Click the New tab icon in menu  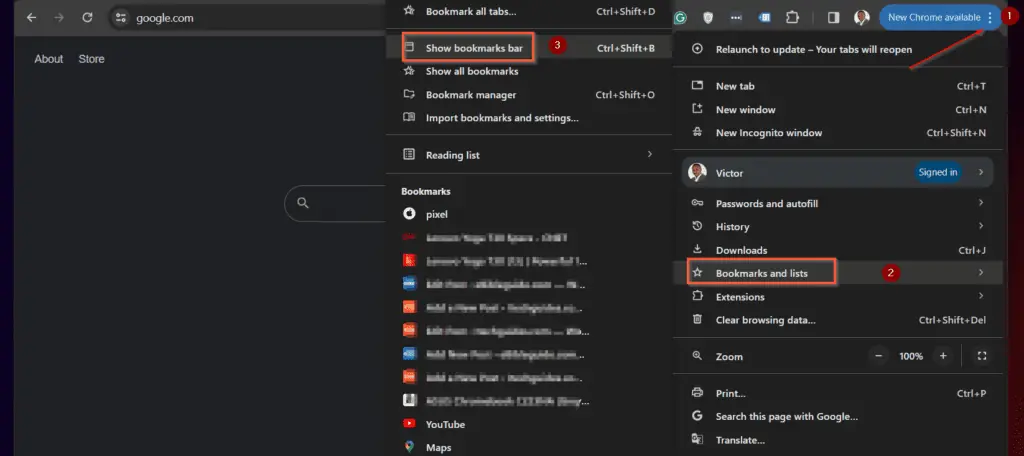(697, 86)
